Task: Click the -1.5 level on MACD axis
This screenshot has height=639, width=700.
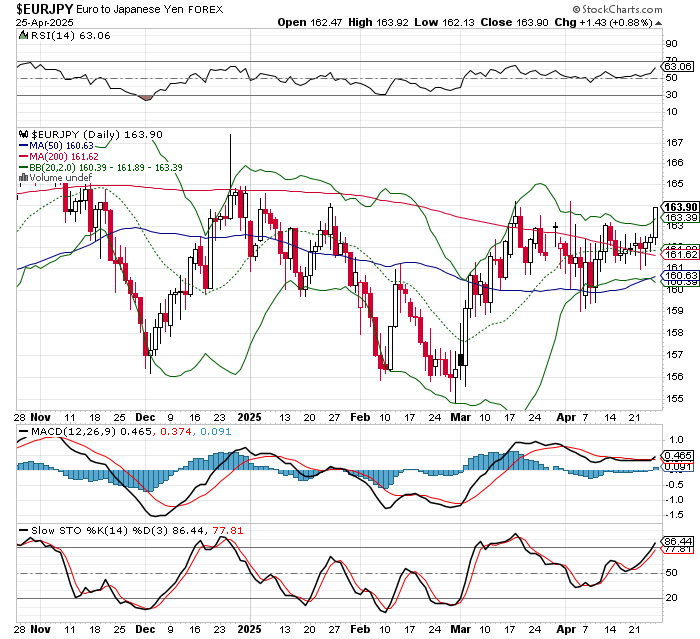Action: pyautogui.click(x=674, y=515)
